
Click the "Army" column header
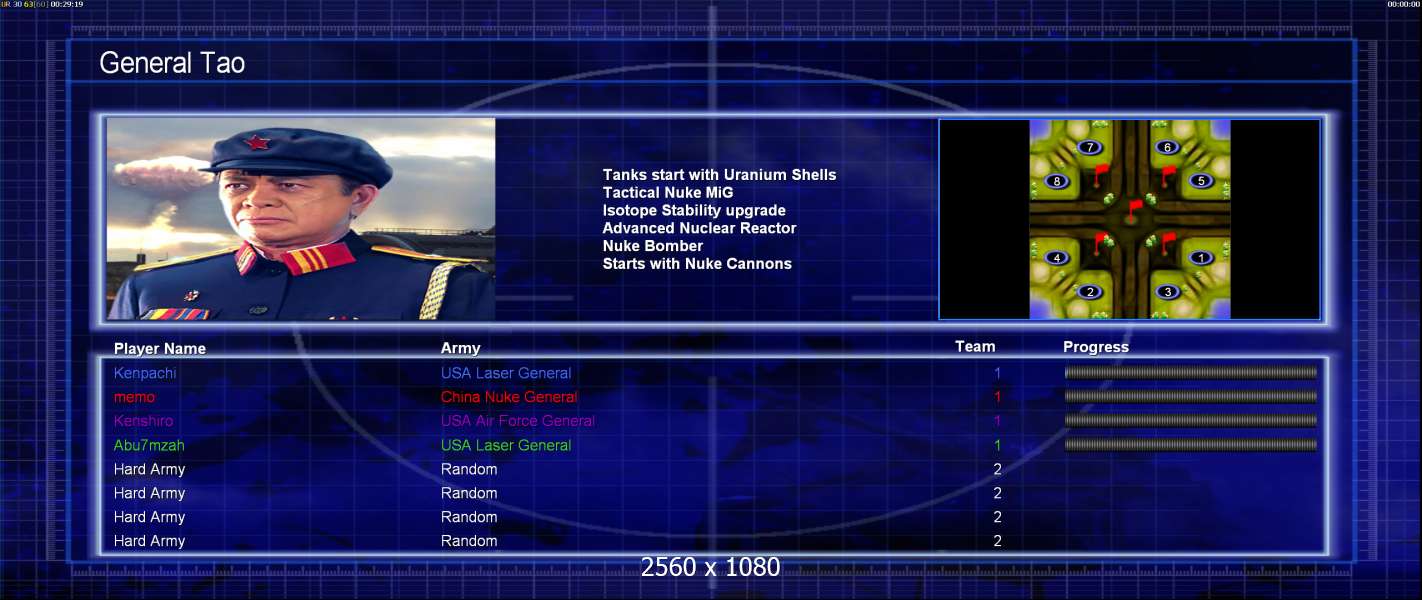[461, 348]
